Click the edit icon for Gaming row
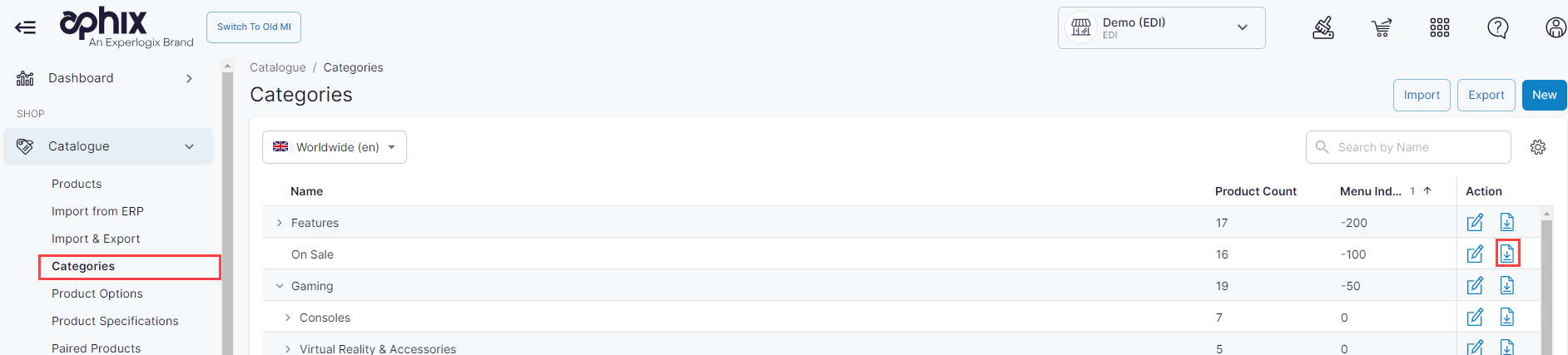The image size is (1568, 355). tap(1475, 286)
